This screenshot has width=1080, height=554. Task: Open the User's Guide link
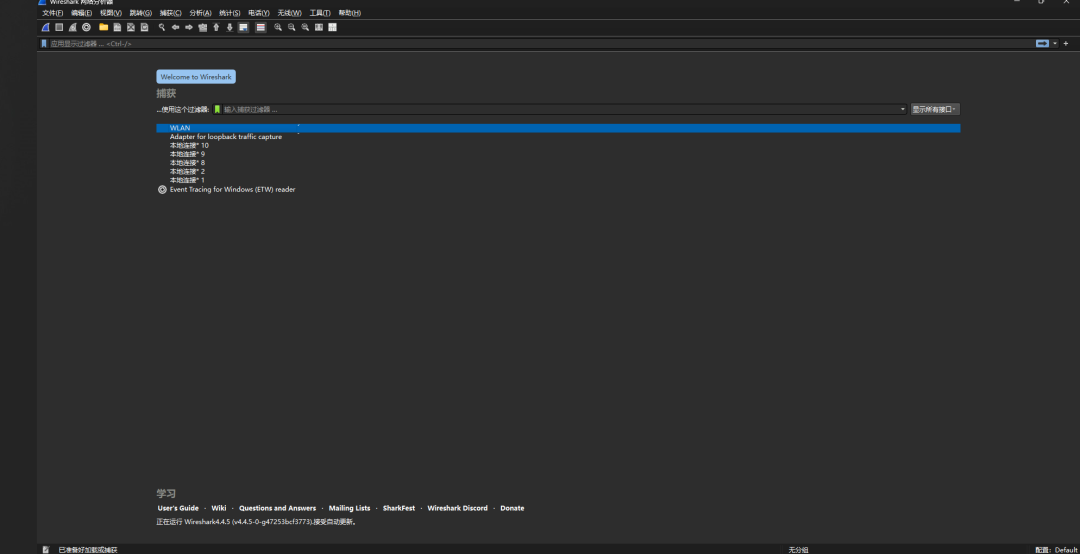178,508
